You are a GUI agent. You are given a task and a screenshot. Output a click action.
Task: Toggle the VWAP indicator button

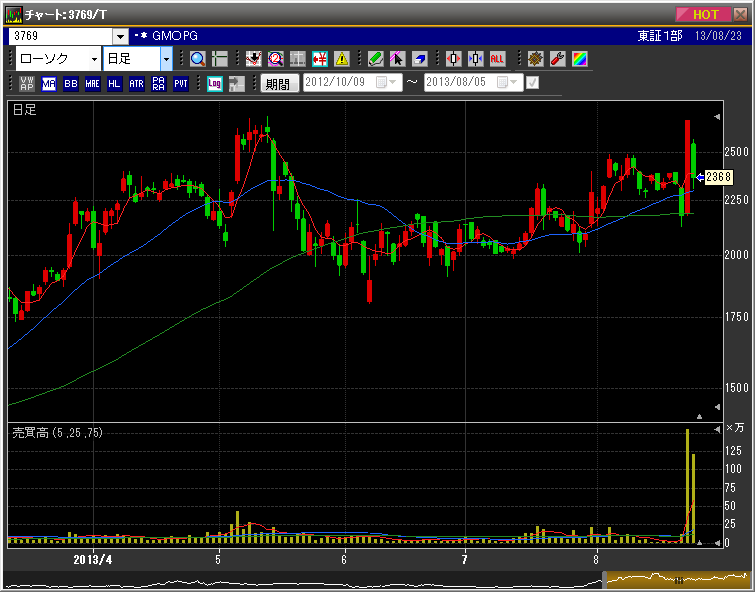click(x=27, y=84)
